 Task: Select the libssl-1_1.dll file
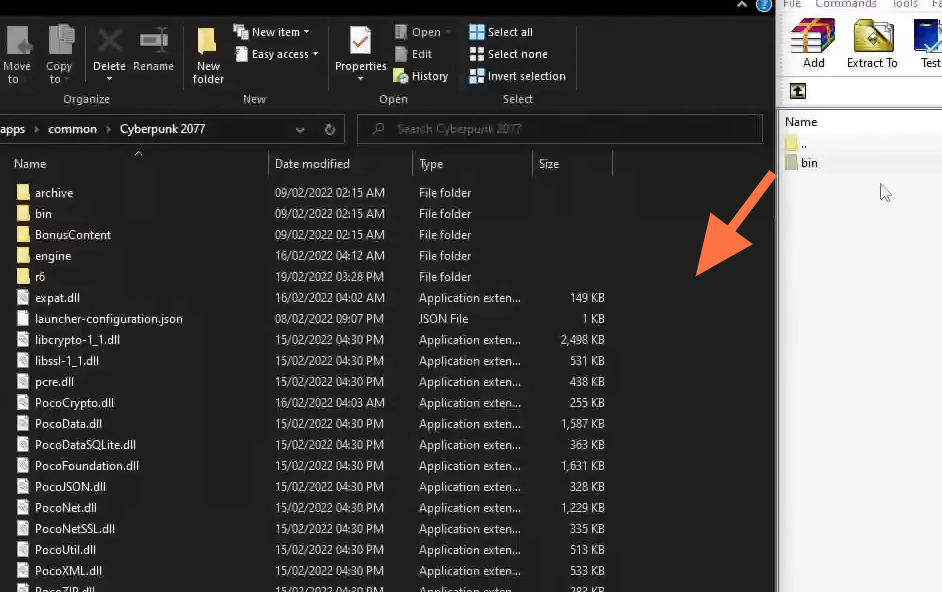click(x=67, y=361)
